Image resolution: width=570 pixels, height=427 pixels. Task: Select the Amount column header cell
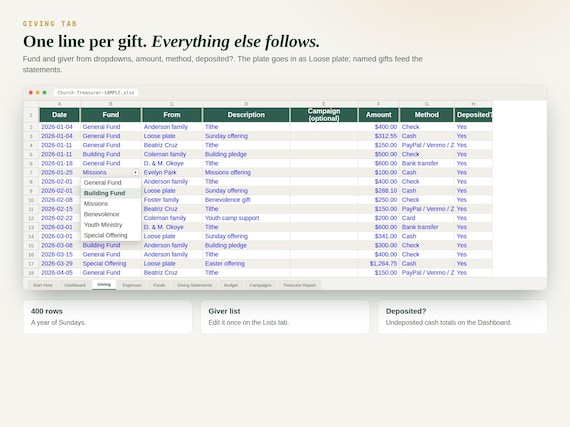(378, 115)
